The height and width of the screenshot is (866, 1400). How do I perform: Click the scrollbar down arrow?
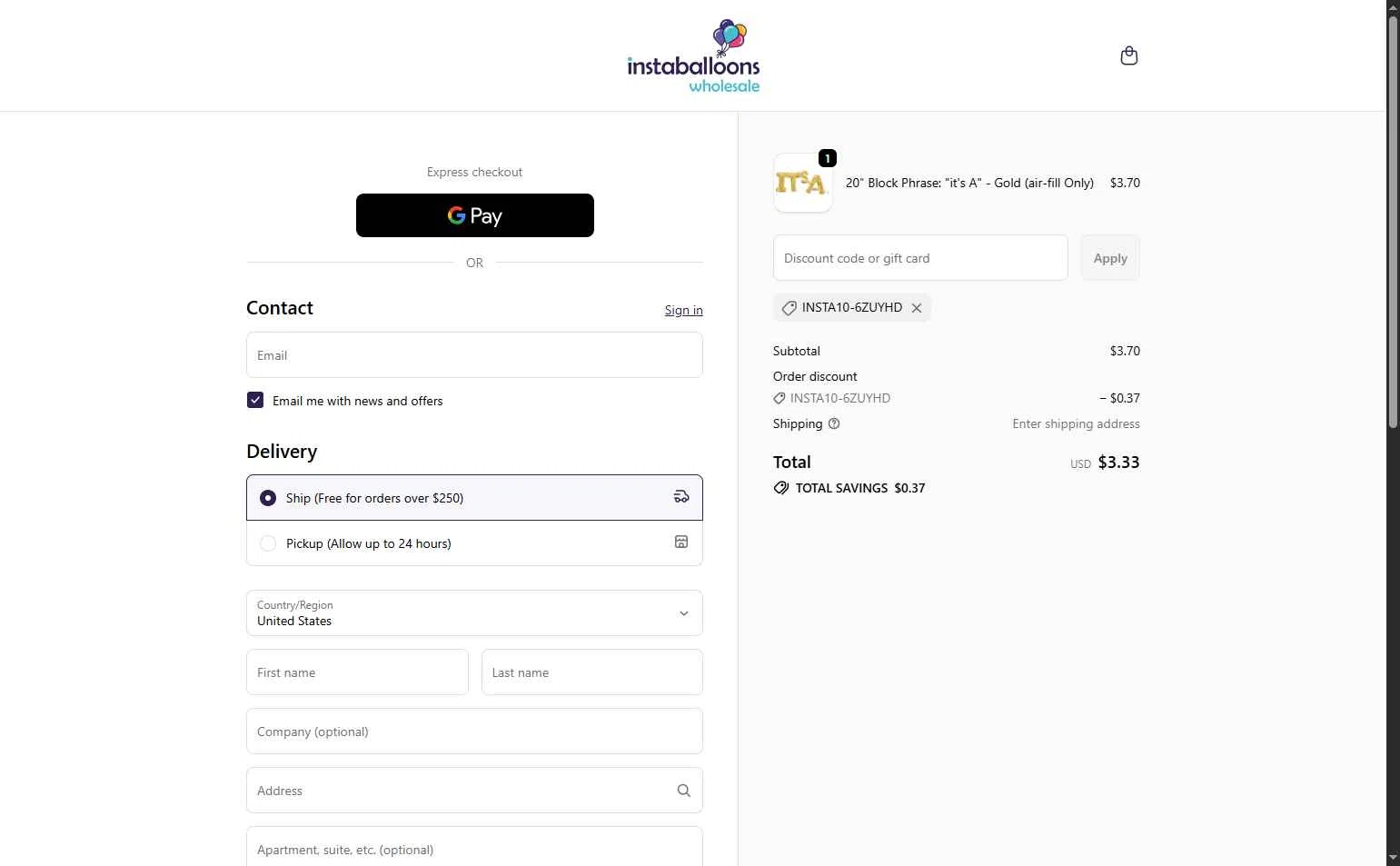(x=1393, y=858)
